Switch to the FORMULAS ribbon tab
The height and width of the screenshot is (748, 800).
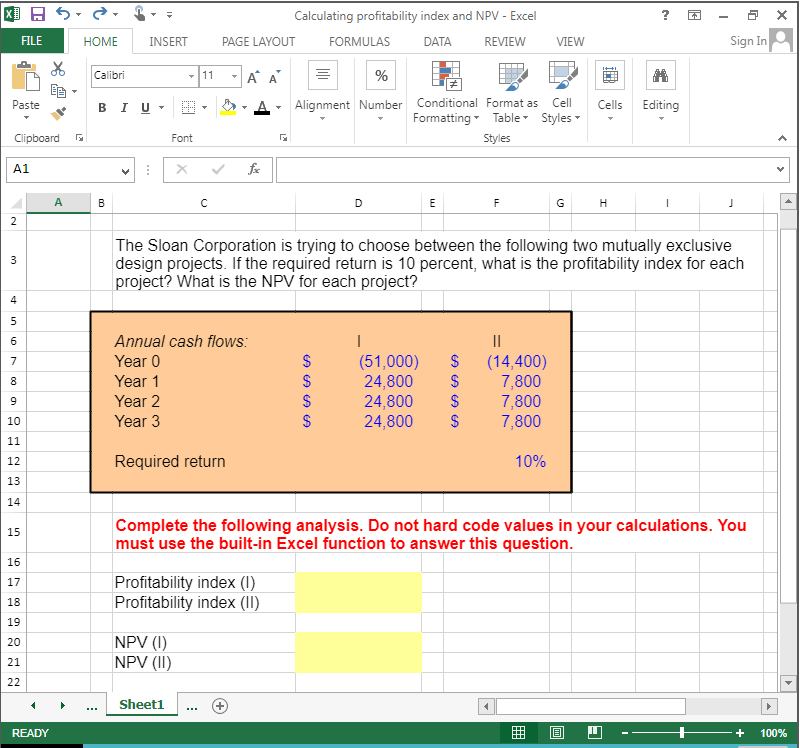(359, 41)
